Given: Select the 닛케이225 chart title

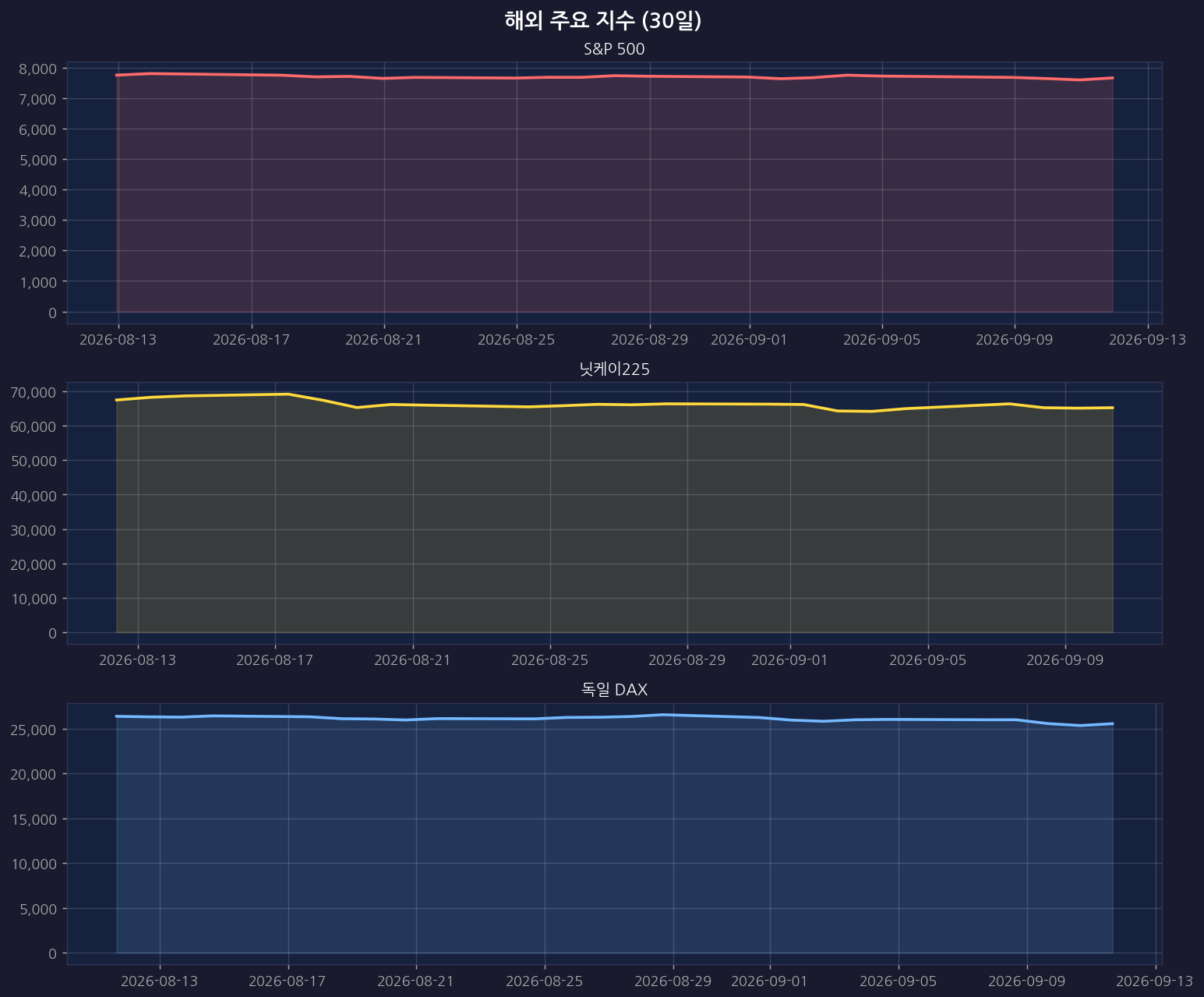Looking at the screenshot, I should [x=614, y=369].
